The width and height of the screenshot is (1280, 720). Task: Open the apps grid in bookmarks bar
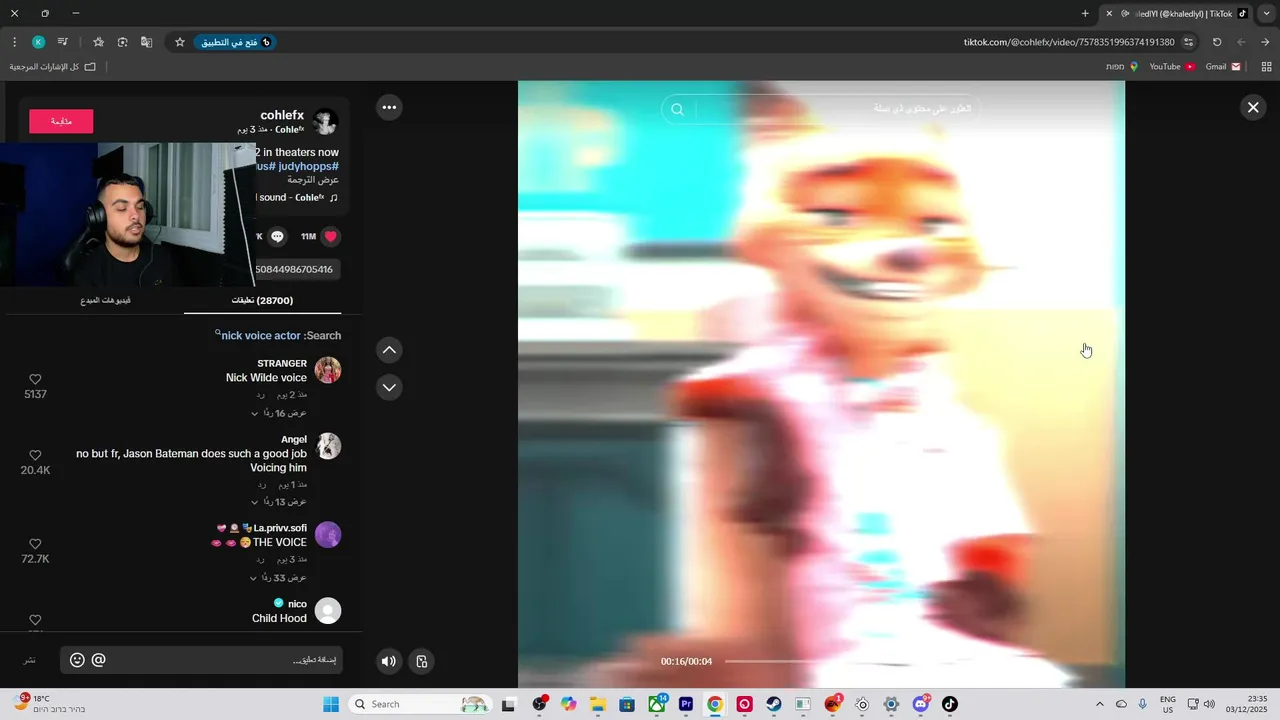1266,66
